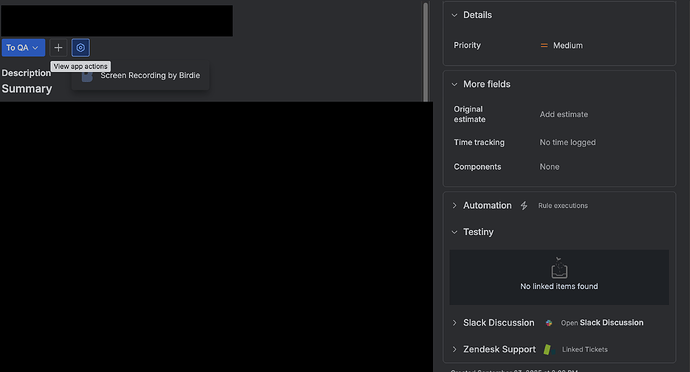Open Zendesk Linked Tickets
This screenshot has height=372, width=690.
(x=584, y=350)
